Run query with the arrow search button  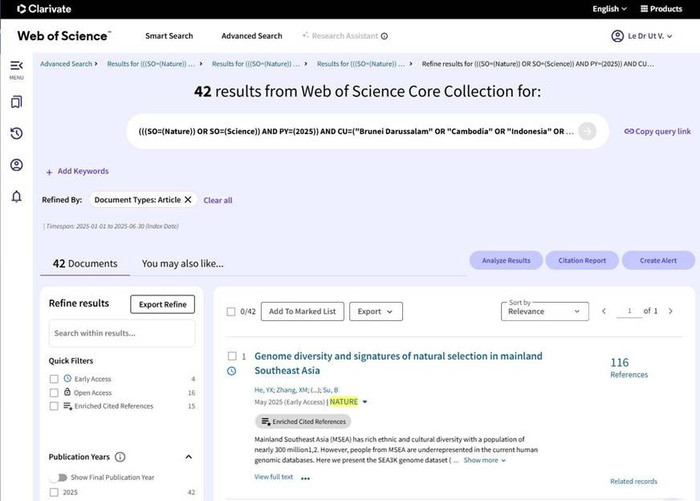click(x=587, y=131)
